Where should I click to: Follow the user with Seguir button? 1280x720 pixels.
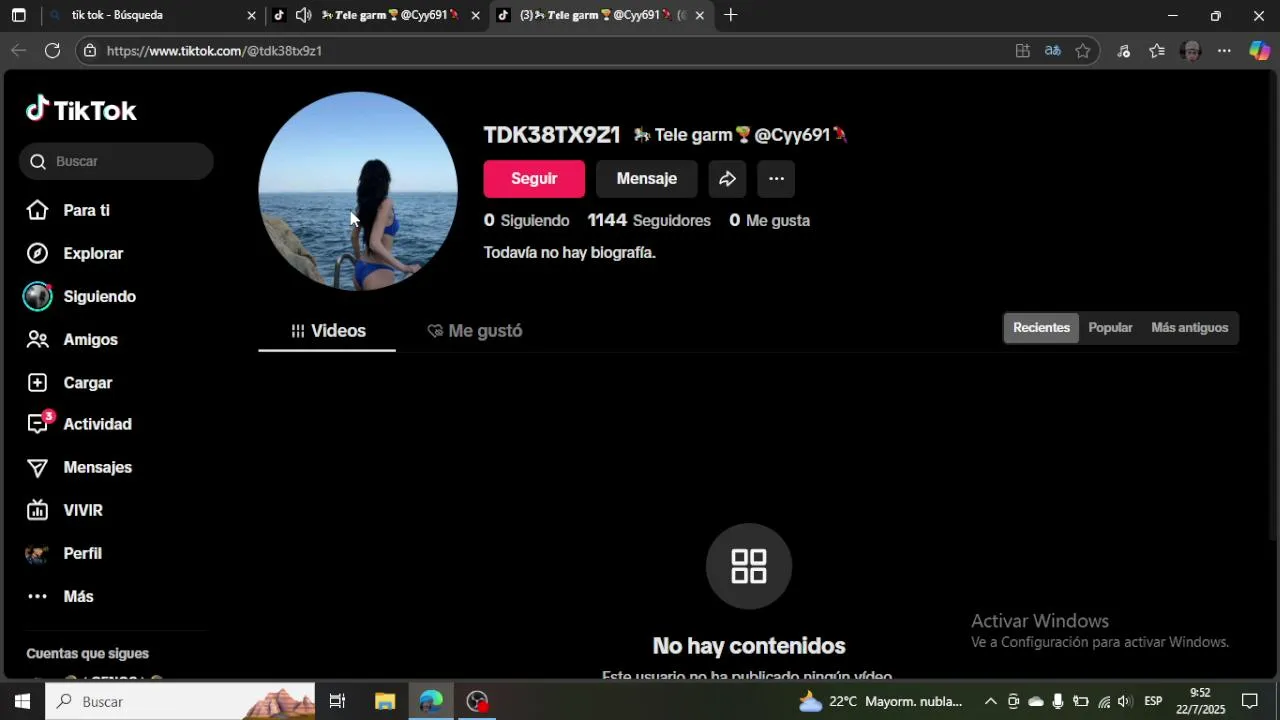click(x=534, y=179)
